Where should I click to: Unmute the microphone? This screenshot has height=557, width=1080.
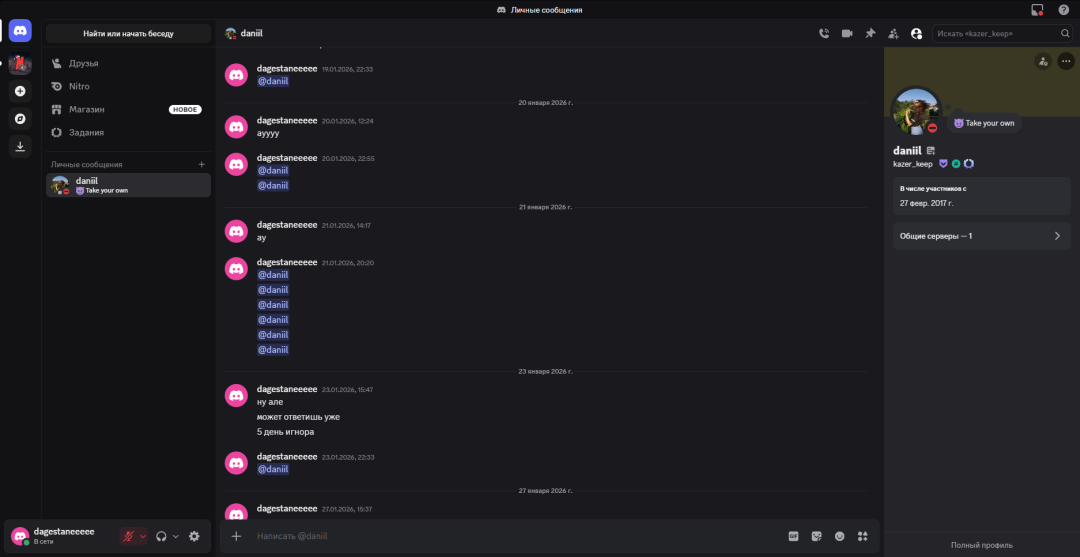coord(128,536)
